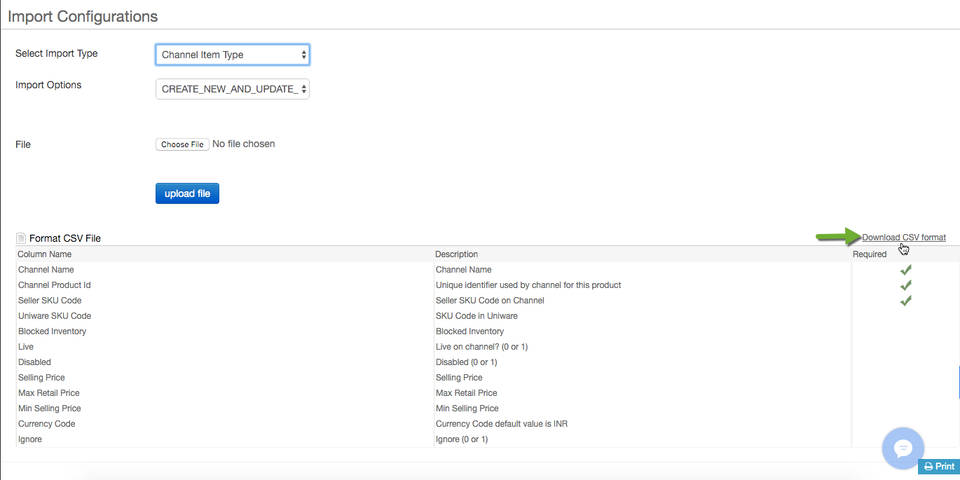Click the Required table header
This screenshot has height=480, width=960.
869,254
